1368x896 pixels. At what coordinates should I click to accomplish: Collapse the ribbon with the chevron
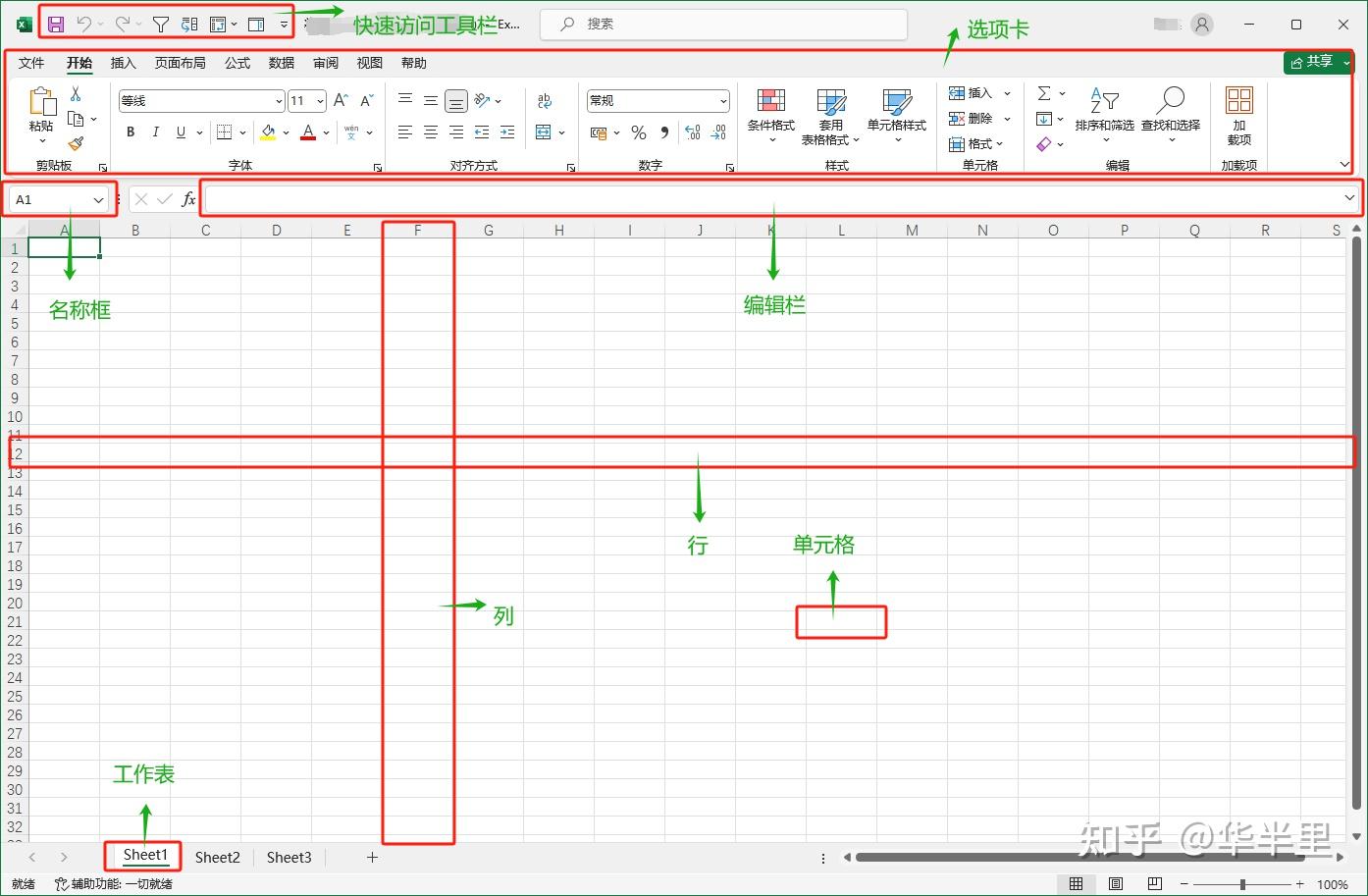tap(1344, 165)
